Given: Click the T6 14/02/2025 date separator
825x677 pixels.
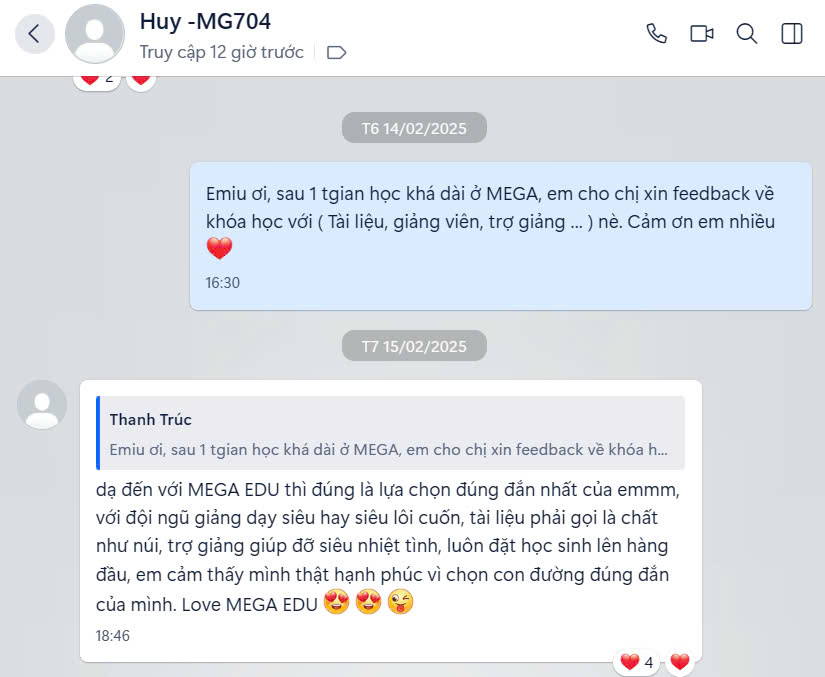Looking at the screenshot, I should [414, 128].
